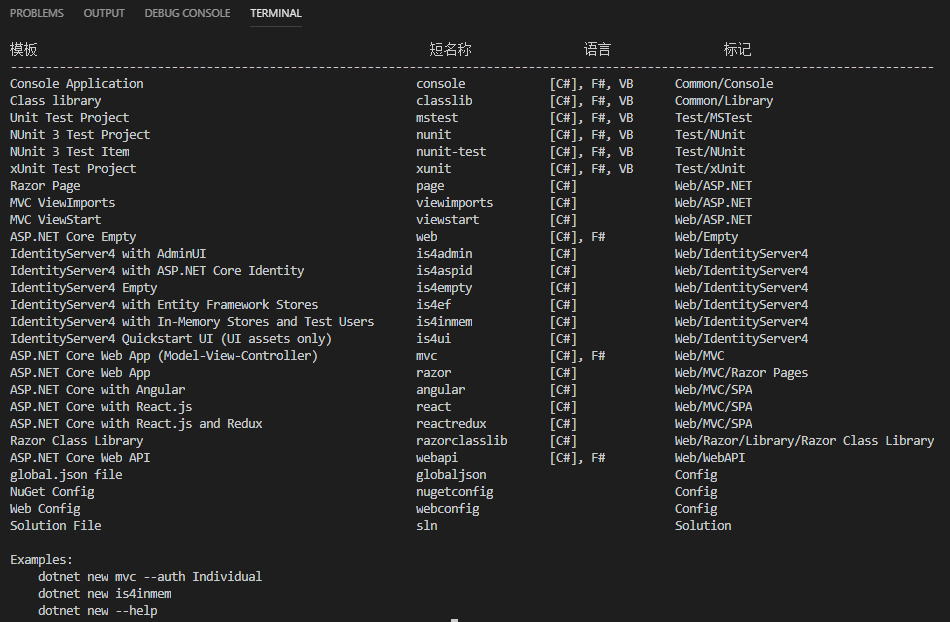Click 'Solution File' template name

tap(56, 524)
